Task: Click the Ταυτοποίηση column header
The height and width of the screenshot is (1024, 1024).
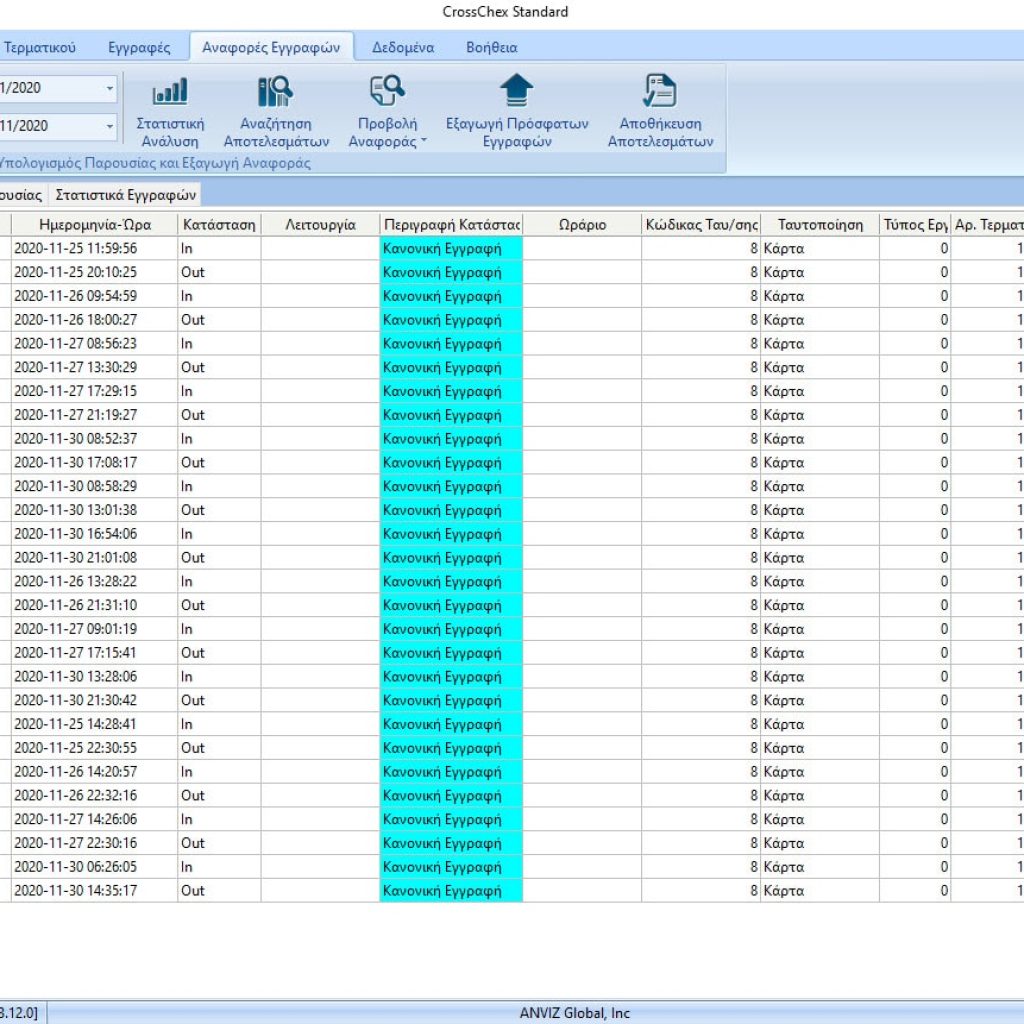Action: click(820, 225)
